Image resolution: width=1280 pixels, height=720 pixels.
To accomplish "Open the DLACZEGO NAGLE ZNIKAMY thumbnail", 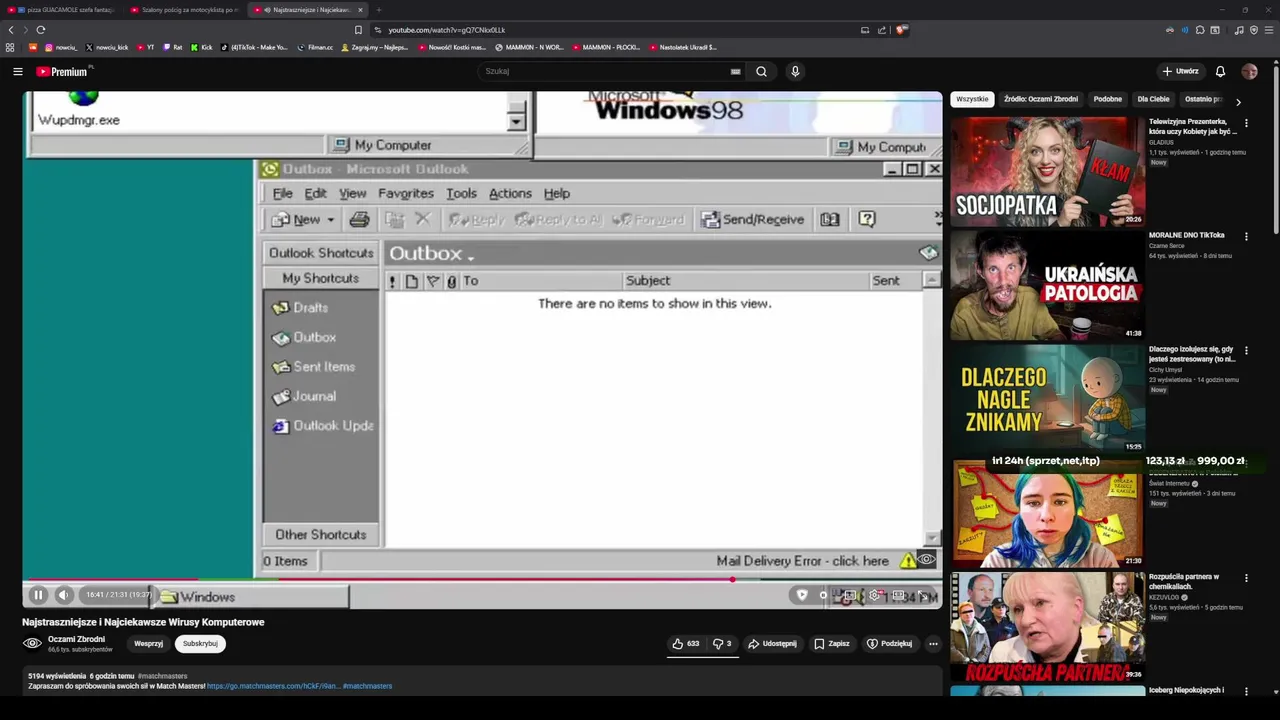I will (x=1046, y=399).
